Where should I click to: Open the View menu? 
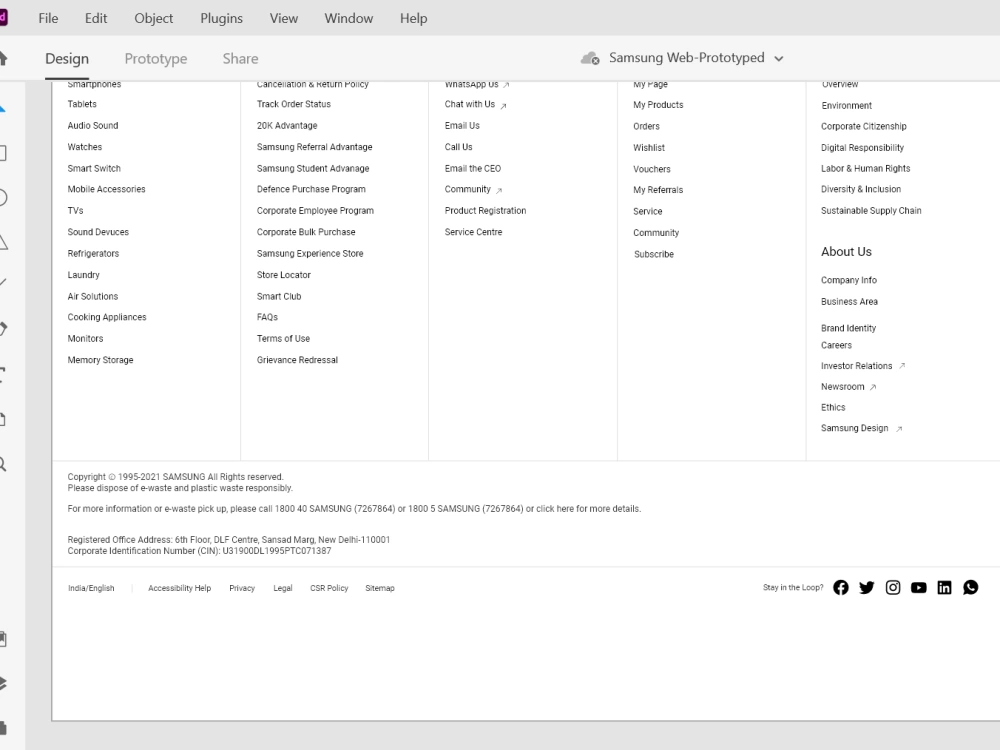(284, 18)
